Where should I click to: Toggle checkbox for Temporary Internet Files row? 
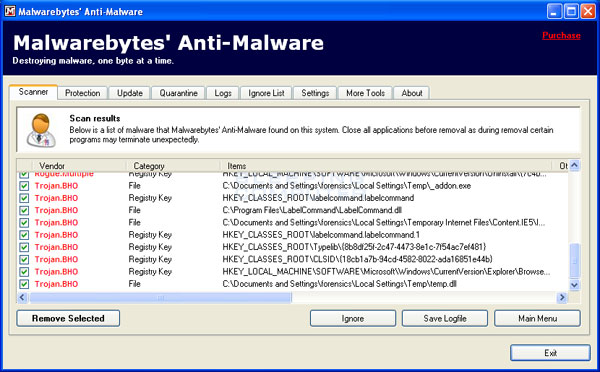coord(24,223)
